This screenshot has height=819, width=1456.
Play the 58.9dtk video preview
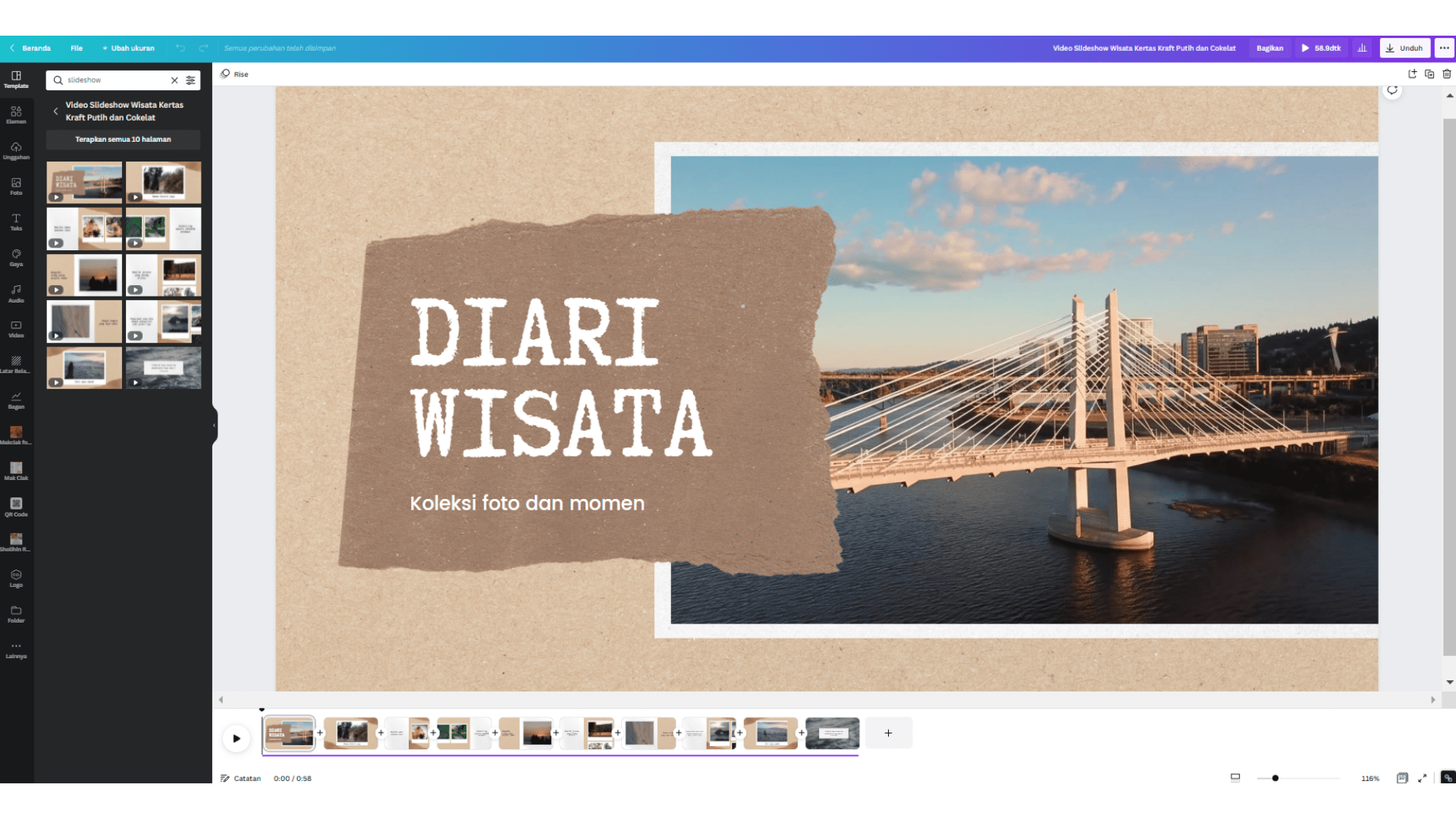[x=1321, y=48]
